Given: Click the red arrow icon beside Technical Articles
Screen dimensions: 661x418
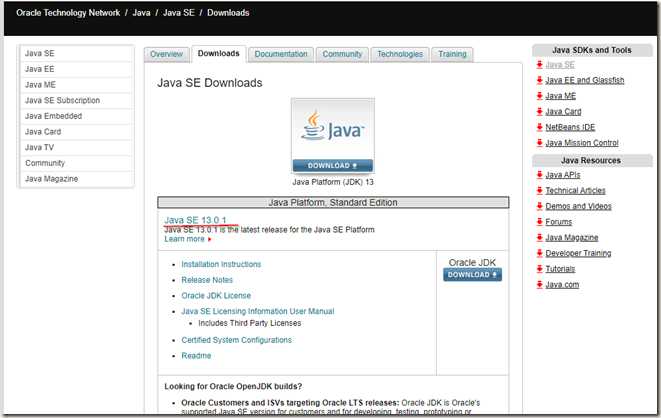Looking at the screenshot, I should point(539,190).
